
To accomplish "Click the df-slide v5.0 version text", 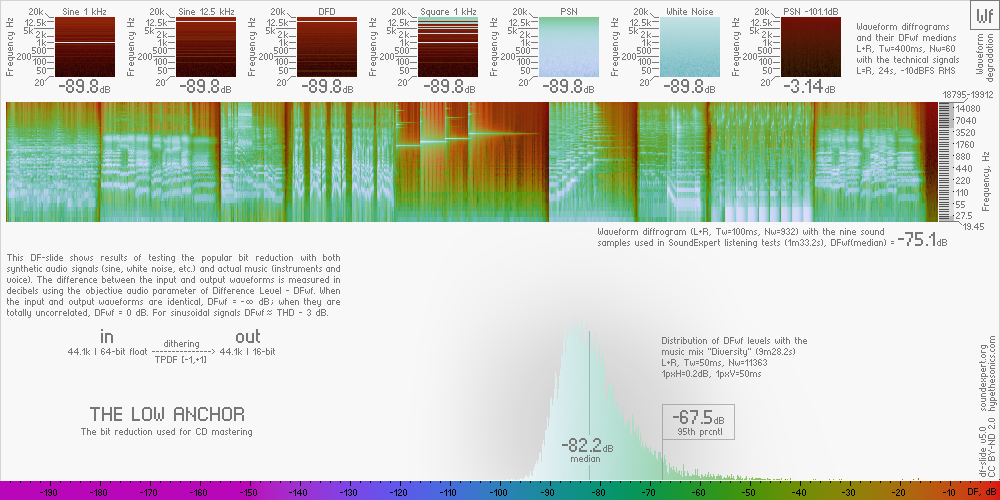I will click(x=984, y=451).
